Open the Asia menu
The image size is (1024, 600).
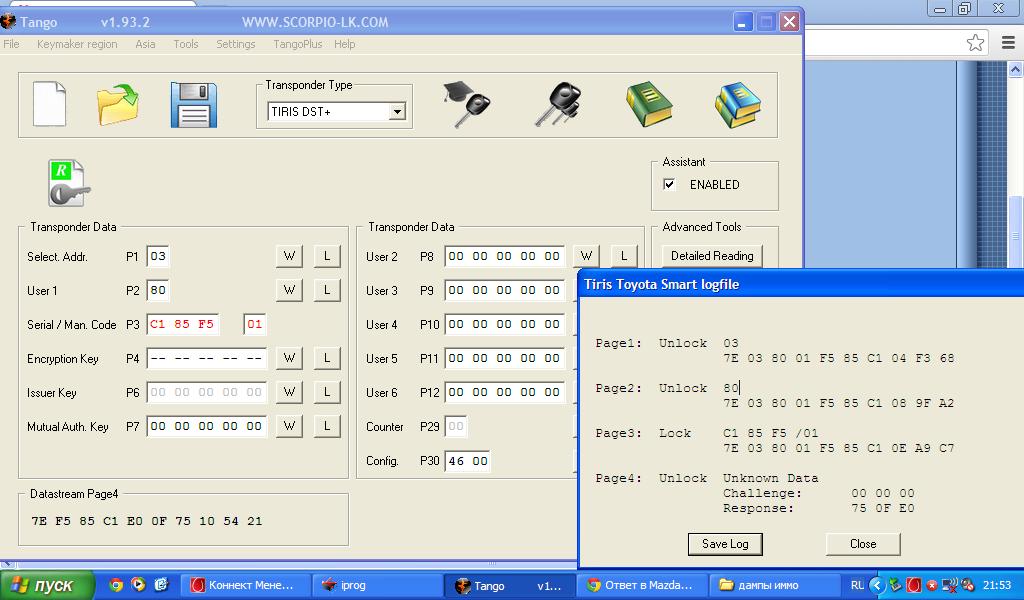pyautogui.click(x=145, y=44)
